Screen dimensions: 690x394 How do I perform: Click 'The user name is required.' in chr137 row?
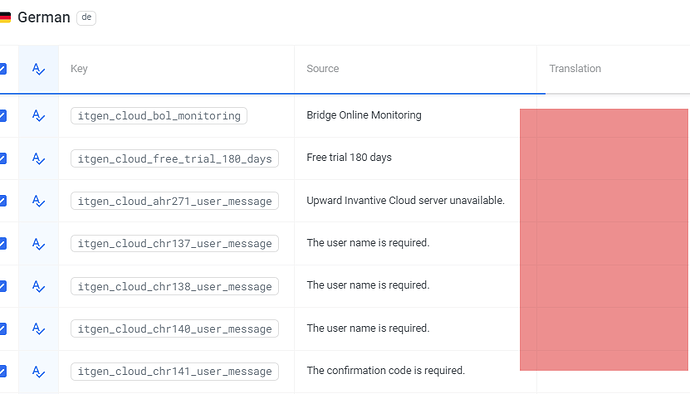[x=368, y=243]
